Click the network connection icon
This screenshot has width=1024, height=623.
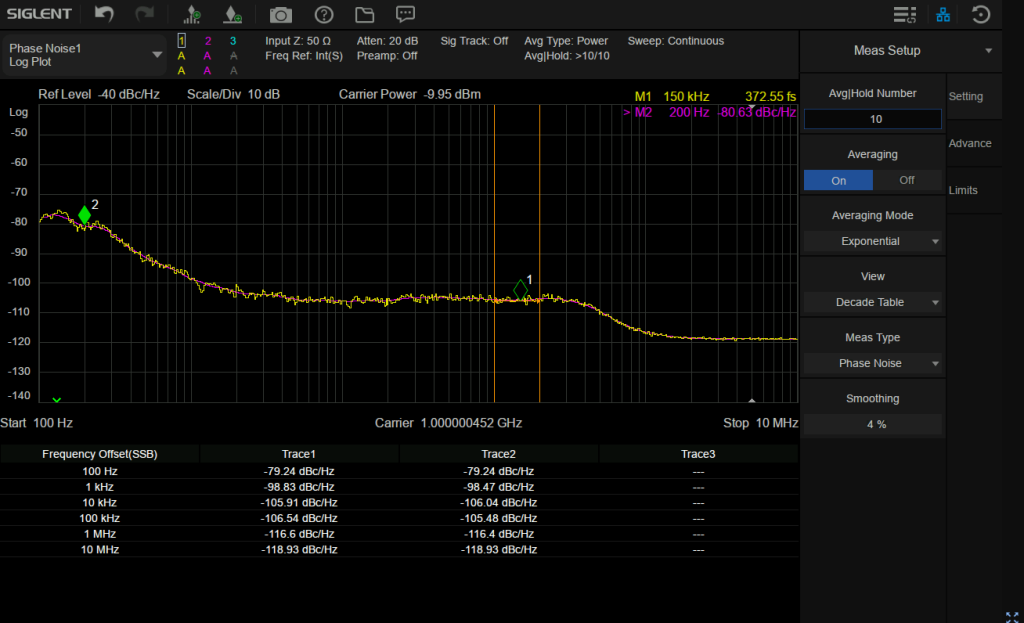943,15
